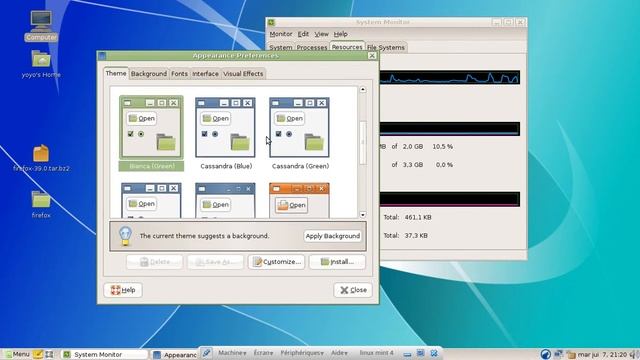Open the Visual Effects tab
Viewport: 640px width, 360px height.
pos(243,74)
